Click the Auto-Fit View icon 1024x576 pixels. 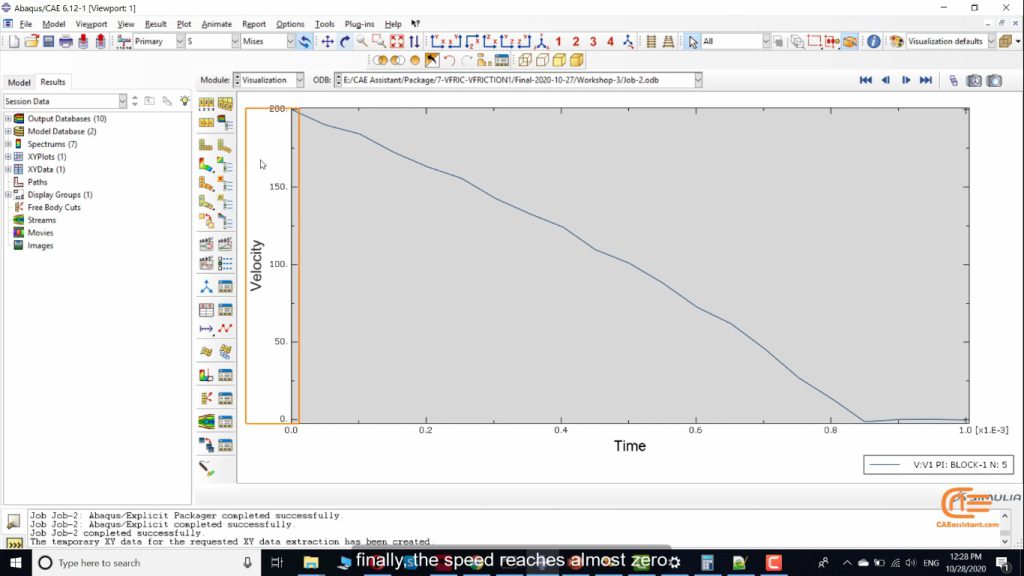click(x=397, y=42)
